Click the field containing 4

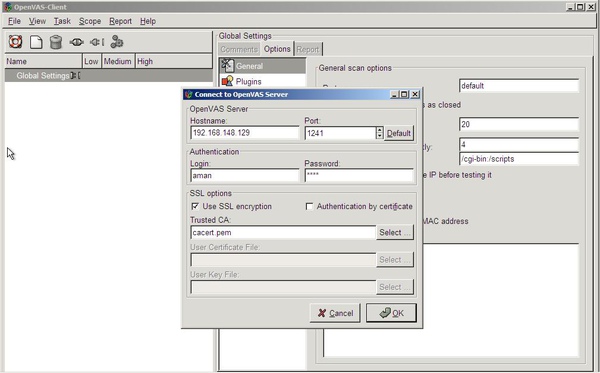[x=519, y=144]
